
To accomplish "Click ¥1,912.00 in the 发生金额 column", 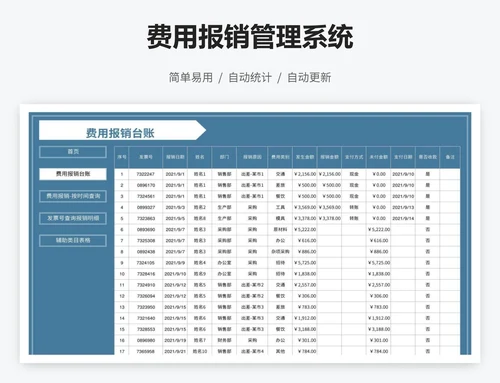I will coord(305,318).
